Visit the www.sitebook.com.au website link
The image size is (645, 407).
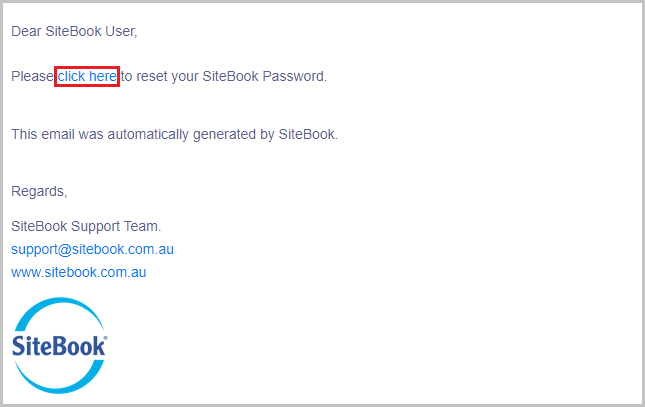pos(79,272)
